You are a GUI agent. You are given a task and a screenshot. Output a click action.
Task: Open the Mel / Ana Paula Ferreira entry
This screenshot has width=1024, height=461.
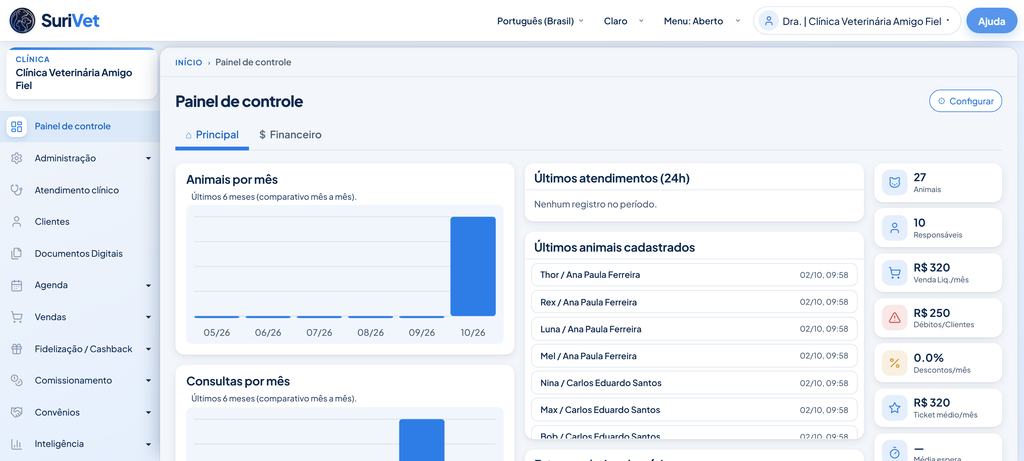[694, 356]
